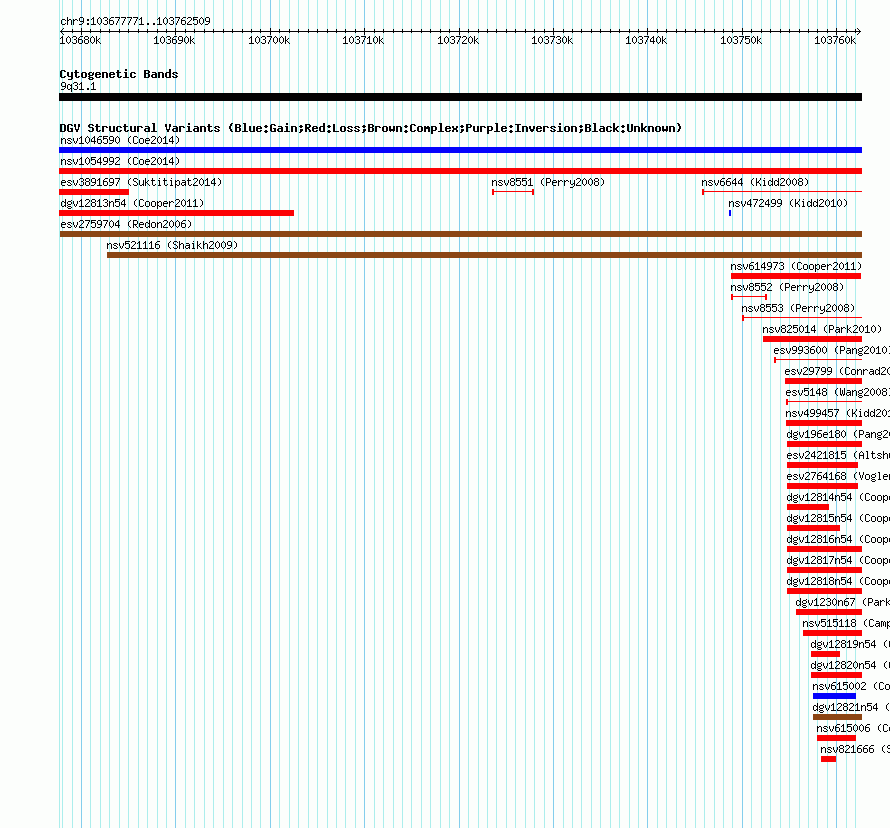890x828 pixels.
Task: Select the brown nsv521116 complex bar
Action: [x=484, y=255]
